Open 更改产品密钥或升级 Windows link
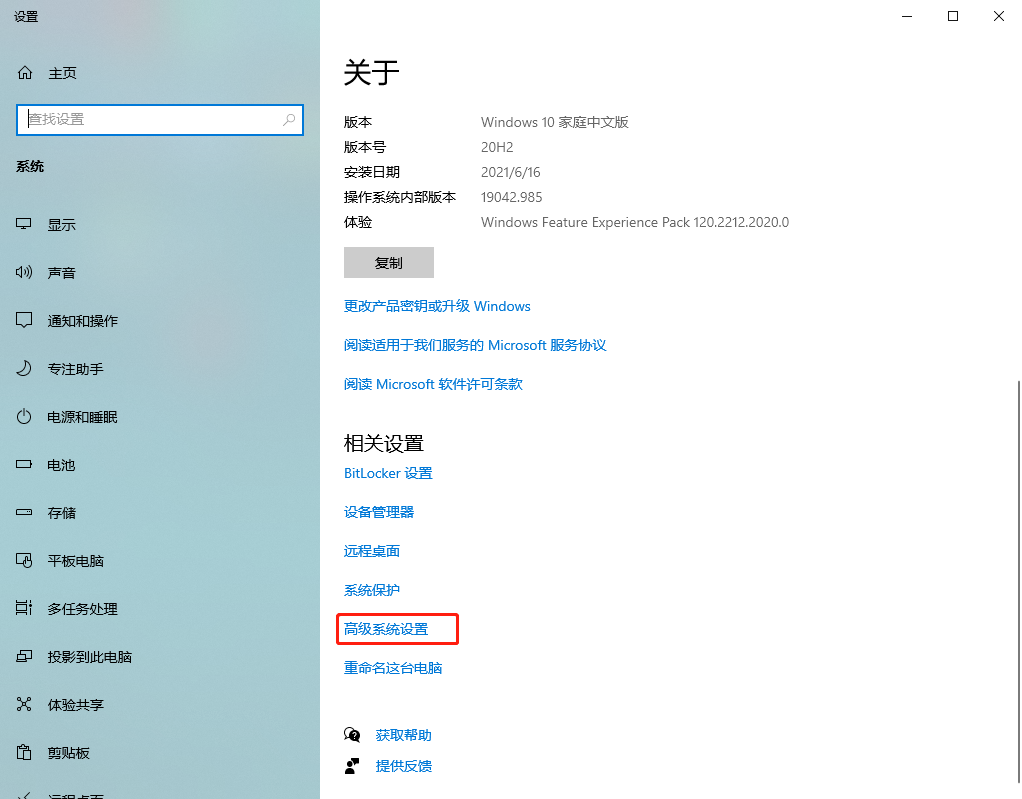Viewport: 1022px width, 799px height. tap(437, 306)
